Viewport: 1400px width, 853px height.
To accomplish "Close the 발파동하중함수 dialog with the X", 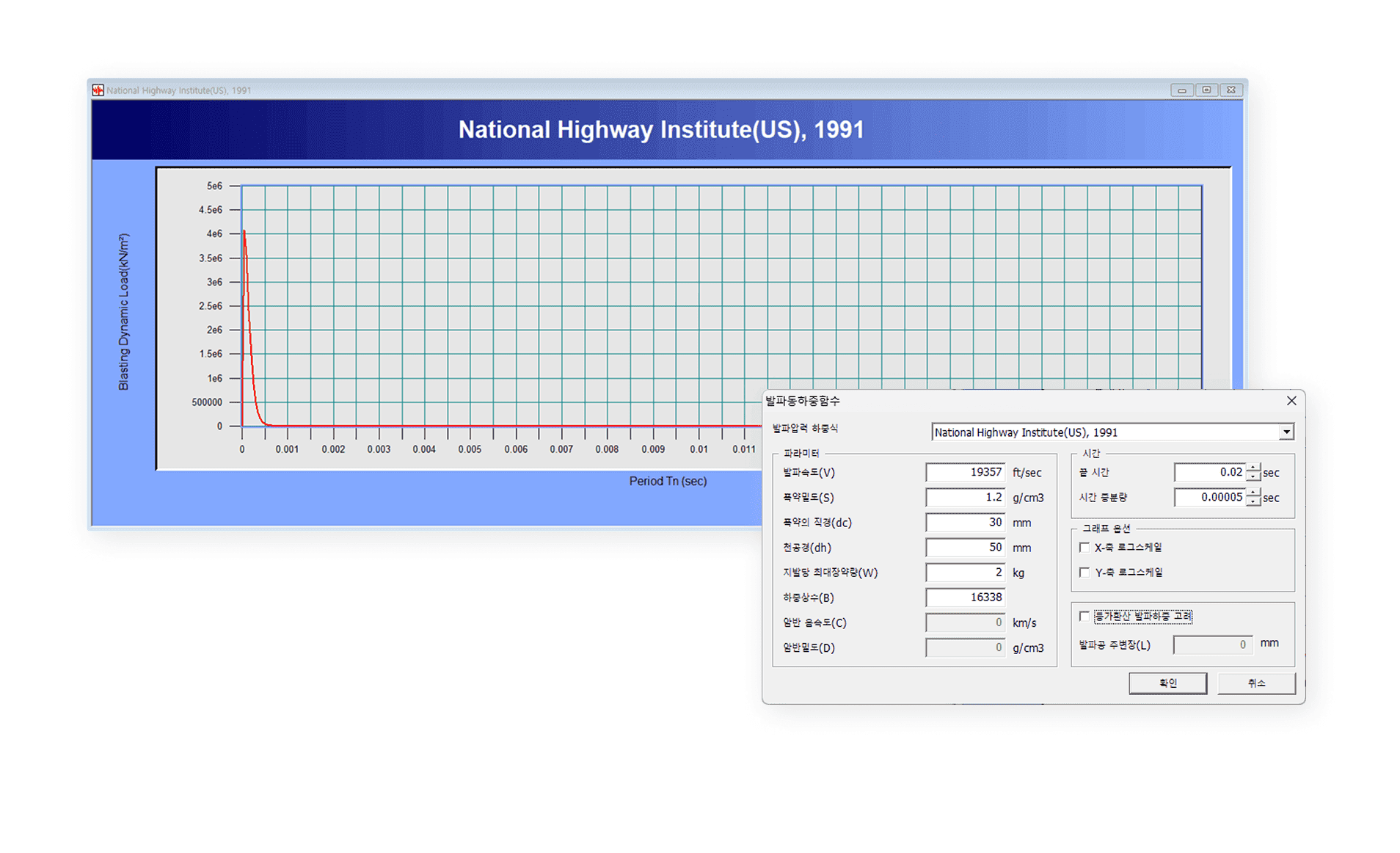I will coord(1291,401).
